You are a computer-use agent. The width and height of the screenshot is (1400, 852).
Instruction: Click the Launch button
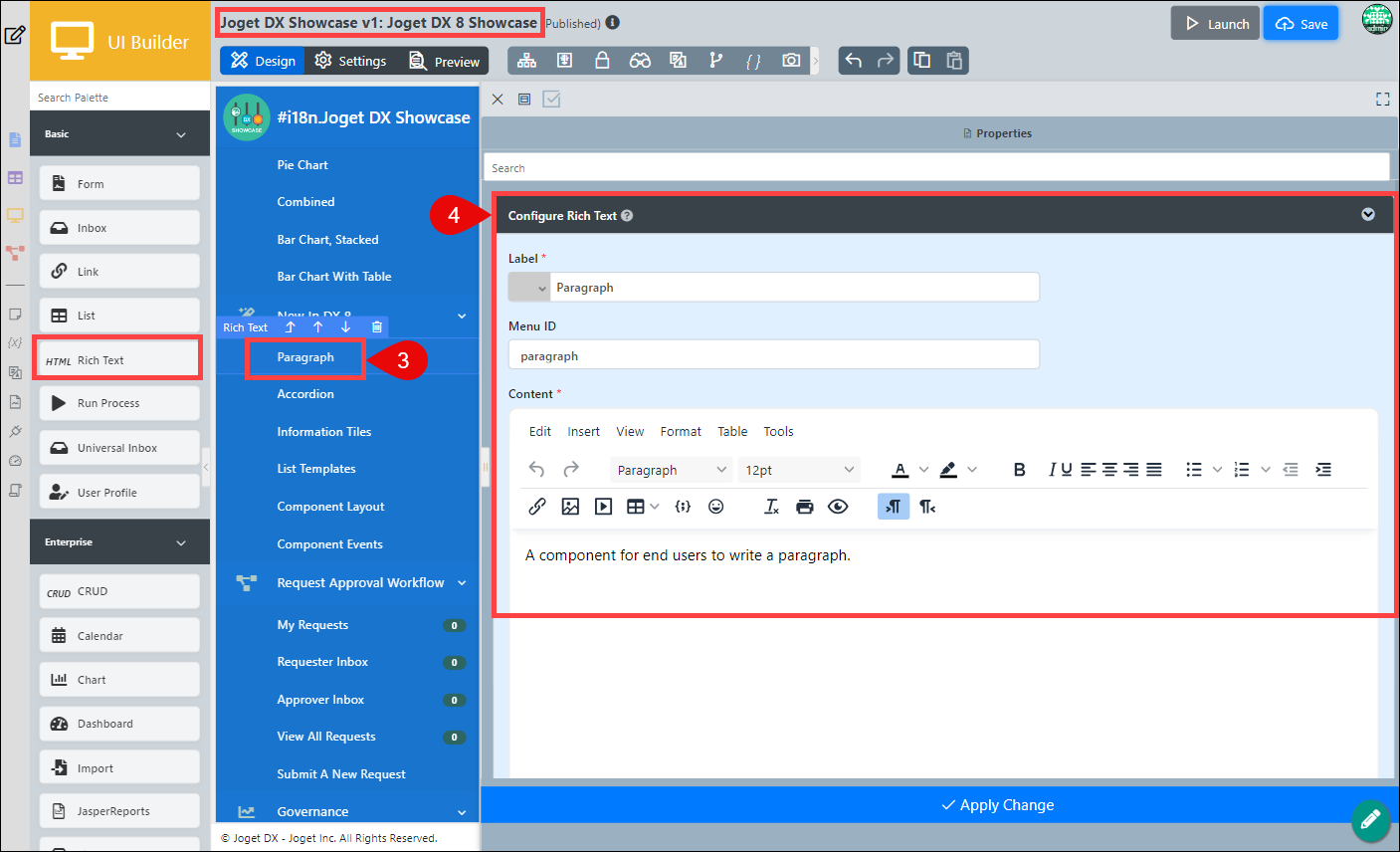coord(1215,24)
